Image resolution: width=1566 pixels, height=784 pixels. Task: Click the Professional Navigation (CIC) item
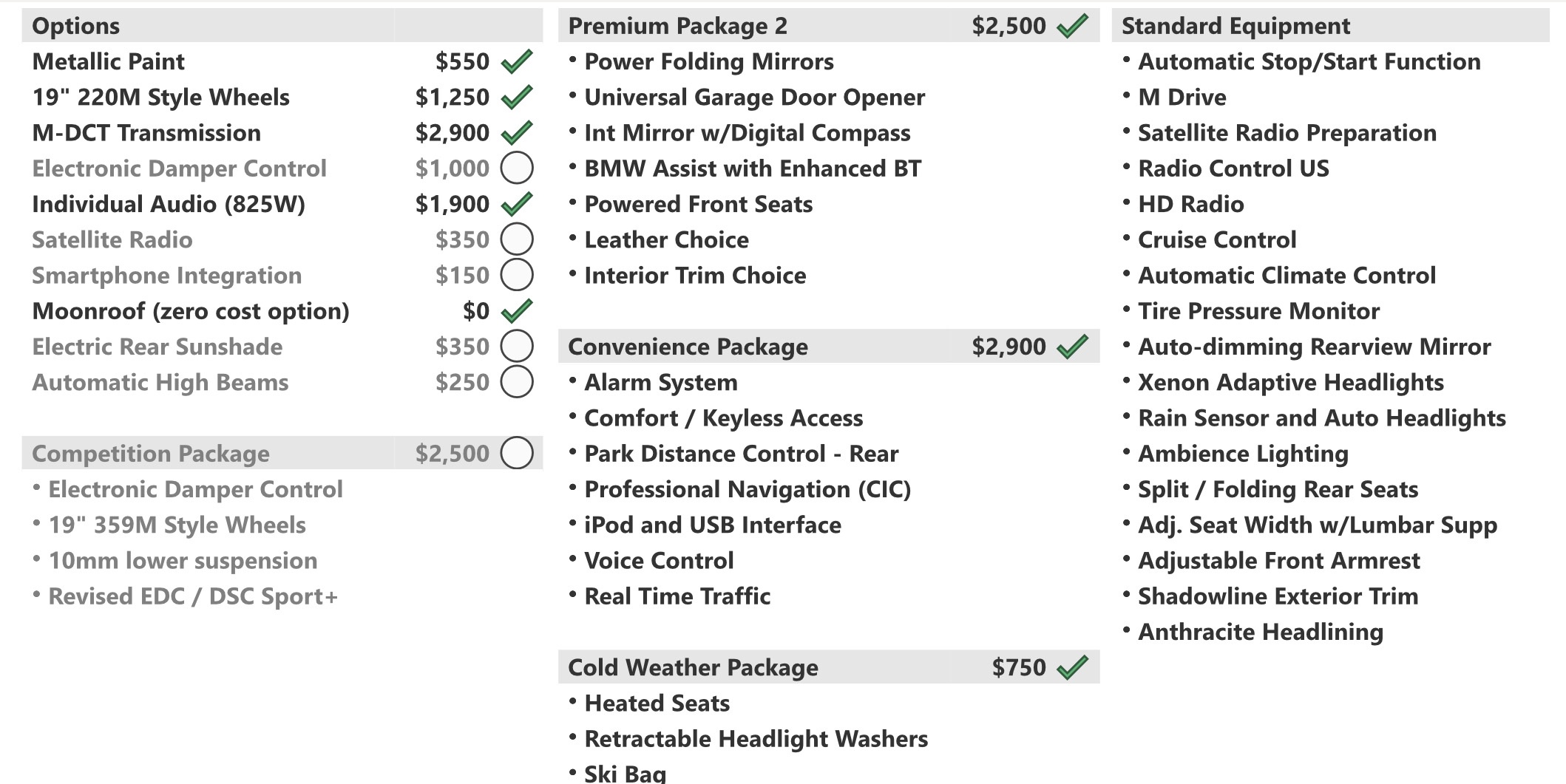[x=747, y=489]
